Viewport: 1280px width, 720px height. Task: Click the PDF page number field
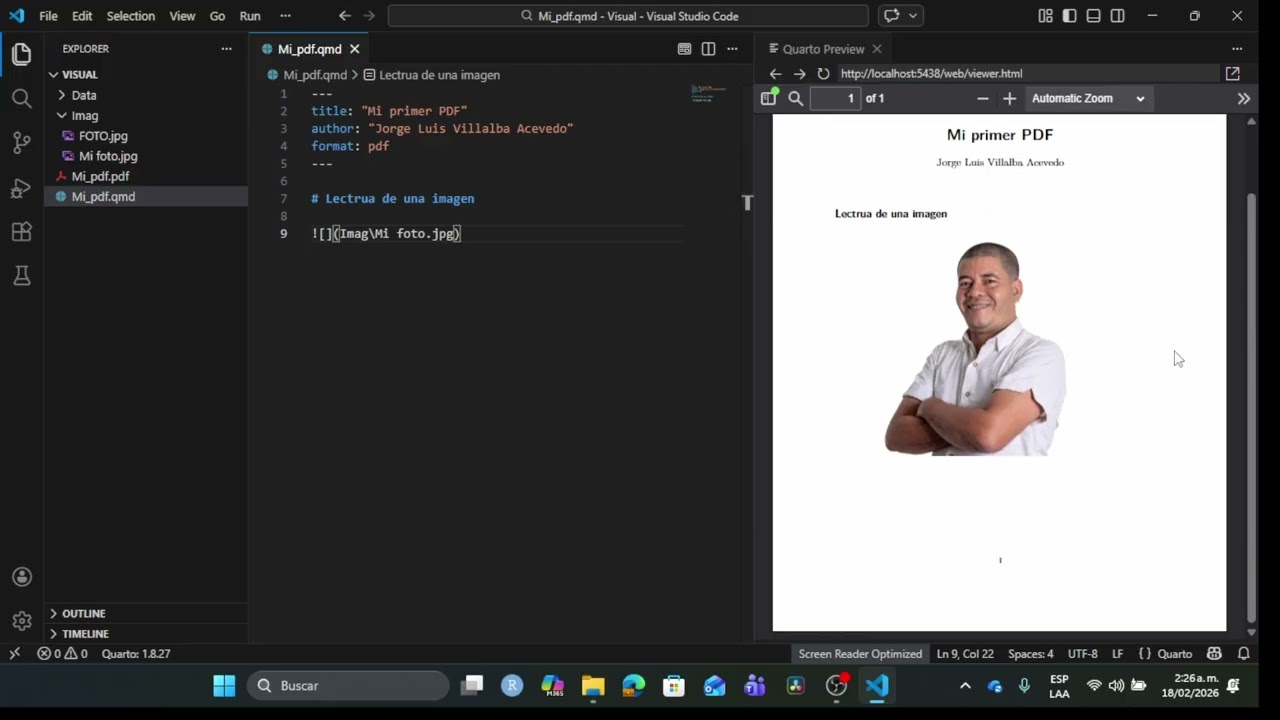[x=835, y=98]
